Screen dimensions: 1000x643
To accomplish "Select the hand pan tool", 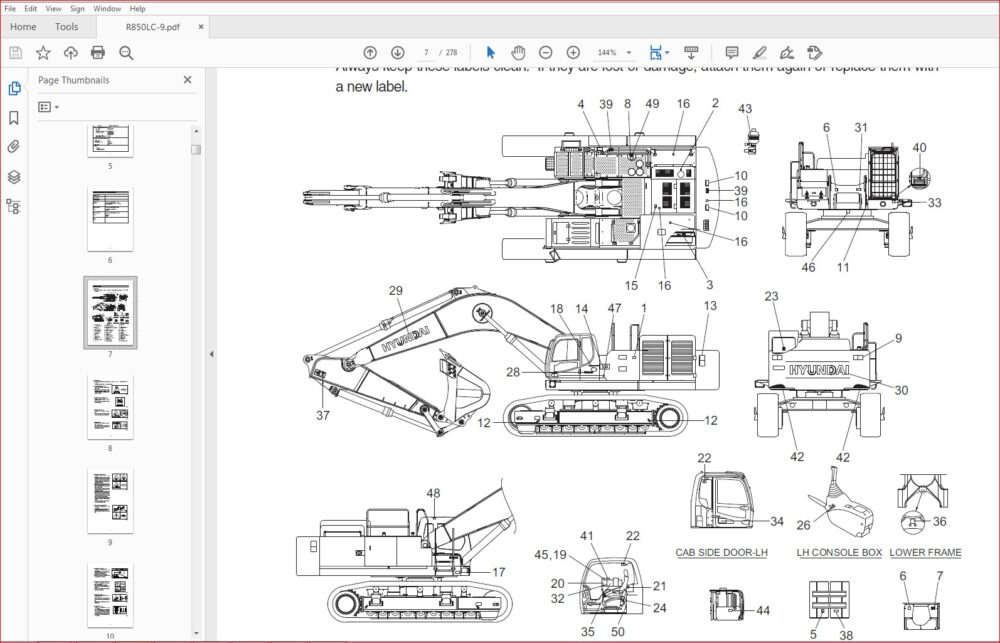I will tap(518, 52).
